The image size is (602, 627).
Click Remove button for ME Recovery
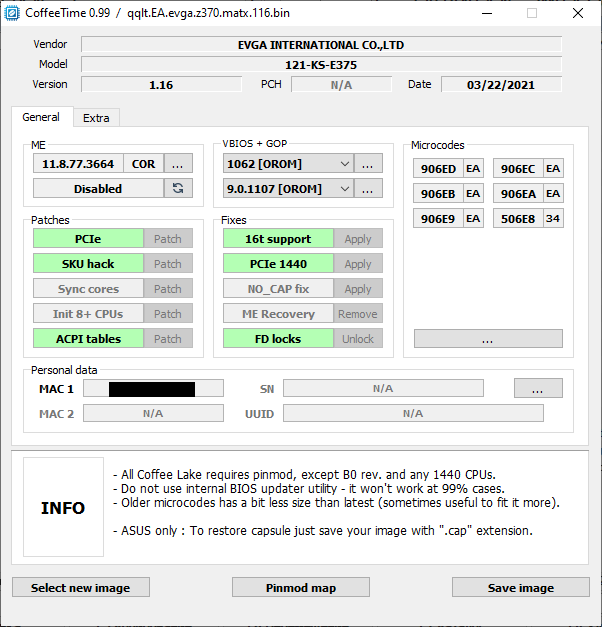click(x=358, y=314)
